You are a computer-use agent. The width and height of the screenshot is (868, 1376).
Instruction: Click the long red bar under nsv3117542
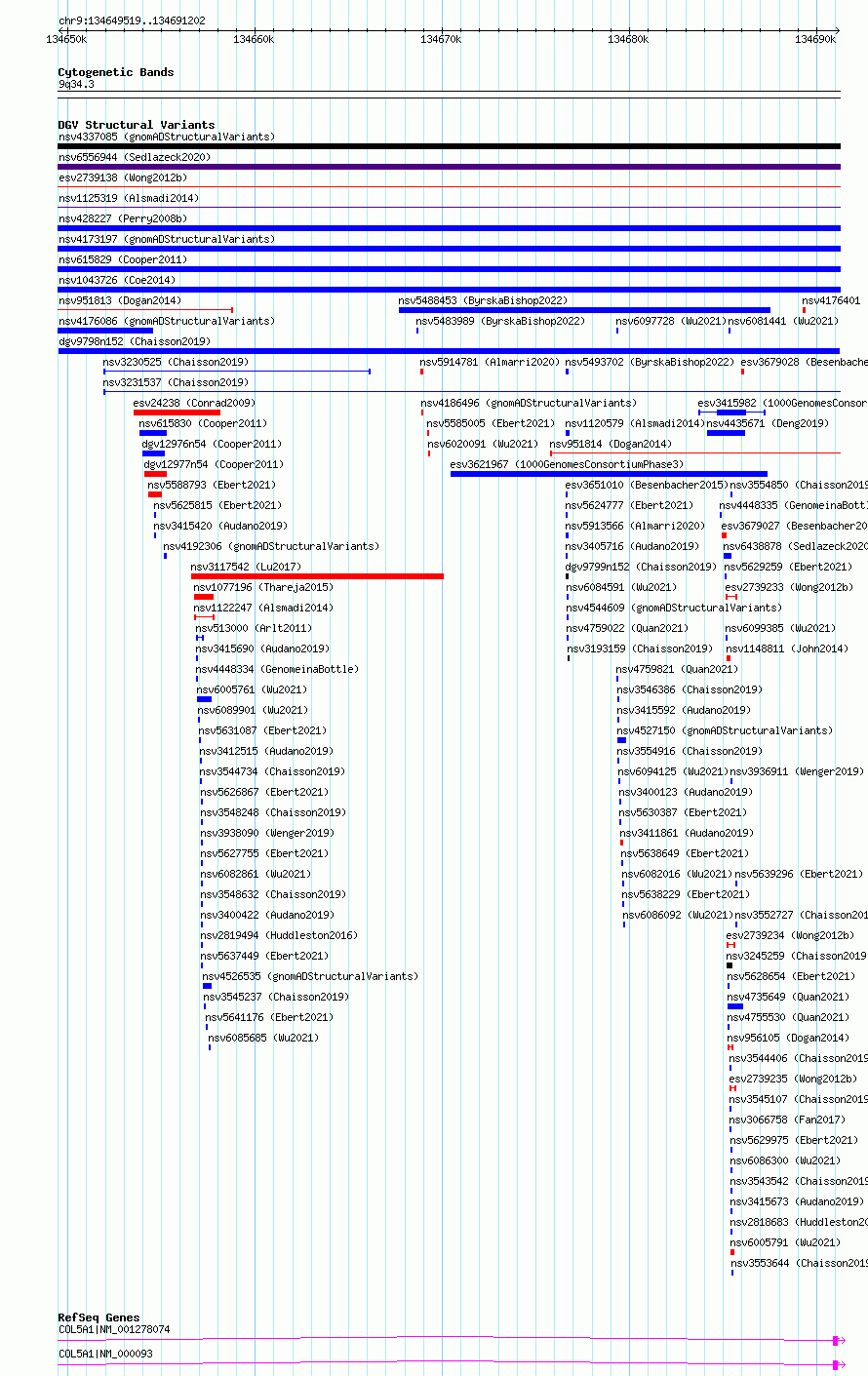pyautogui.click(x=317, y=576)
